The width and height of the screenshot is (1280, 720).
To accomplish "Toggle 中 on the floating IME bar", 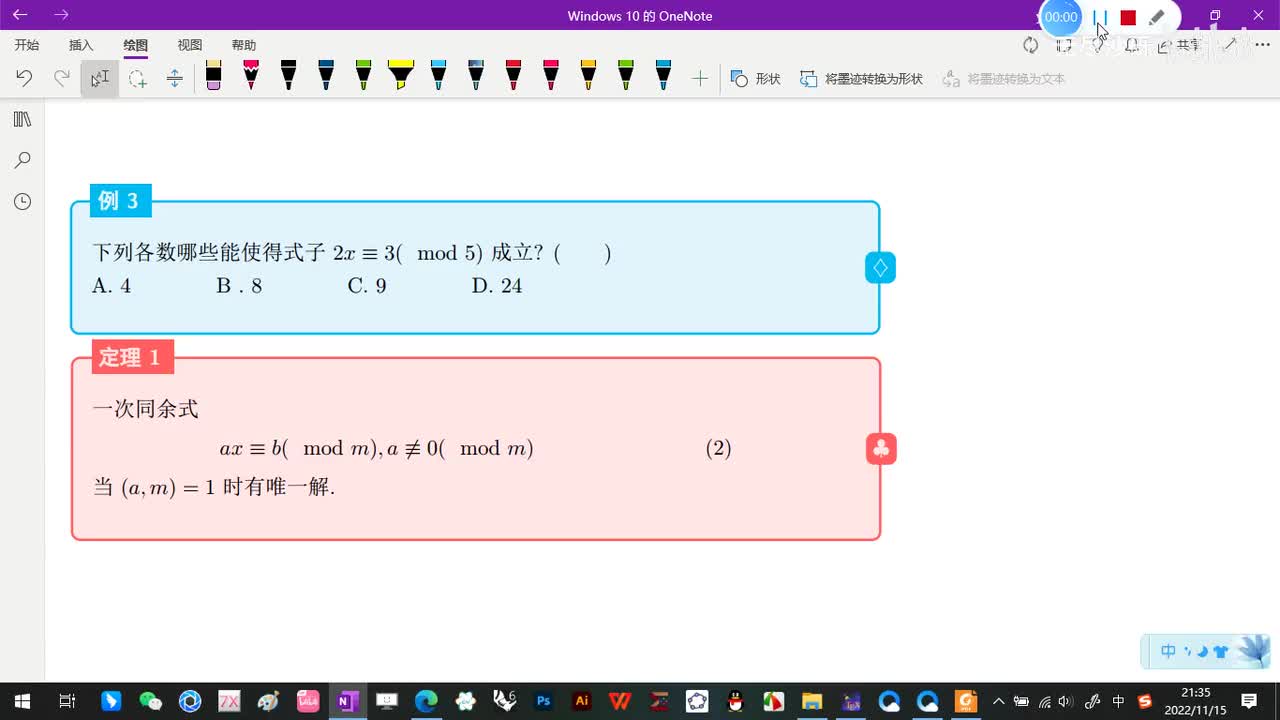I will point(1168,652).
